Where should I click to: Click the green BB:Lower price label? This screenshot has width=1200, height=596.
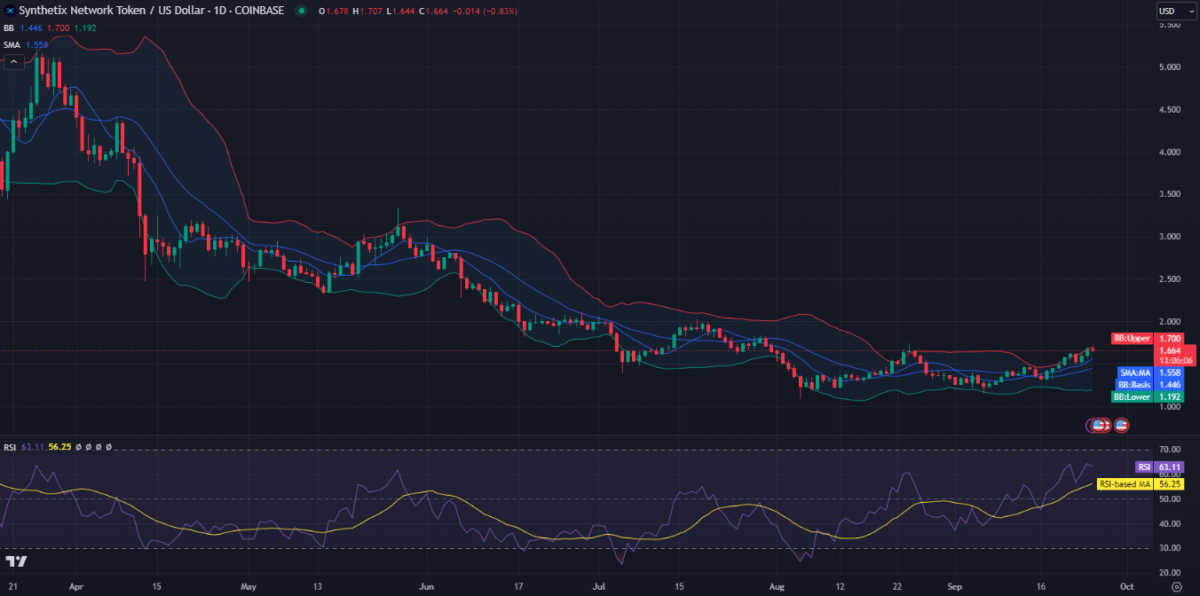pyautogui.click(x=1134, y=397)
